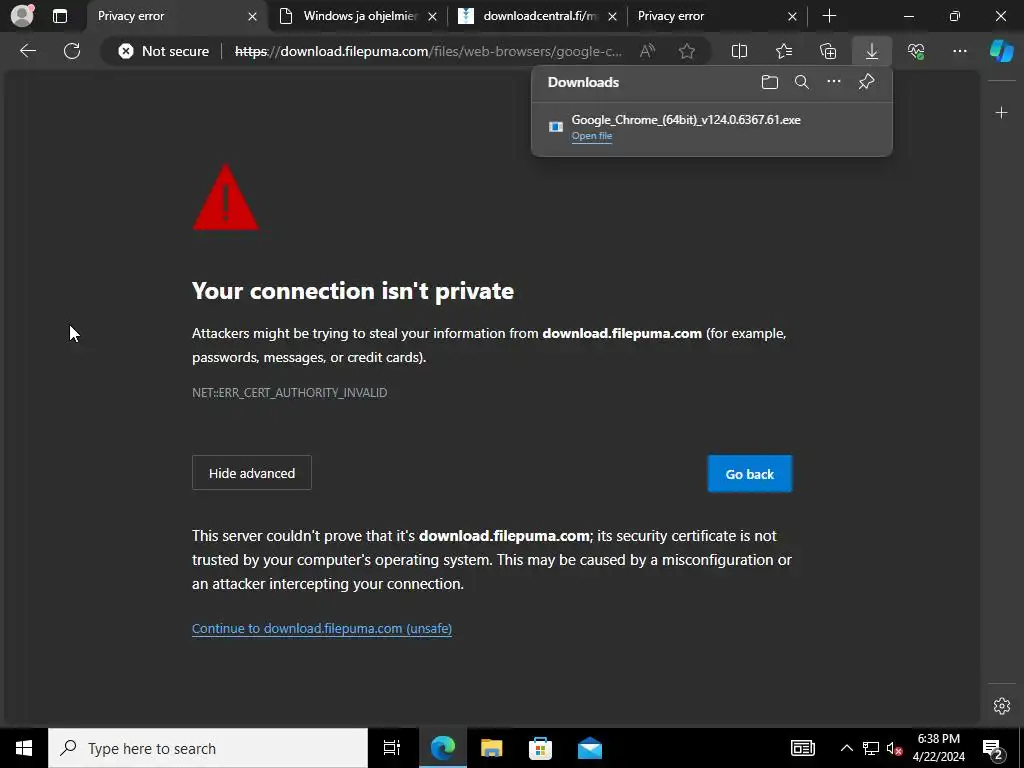Open the Copilot sidebar icon
This screenshot has width=1024, height=768.
1002,51
